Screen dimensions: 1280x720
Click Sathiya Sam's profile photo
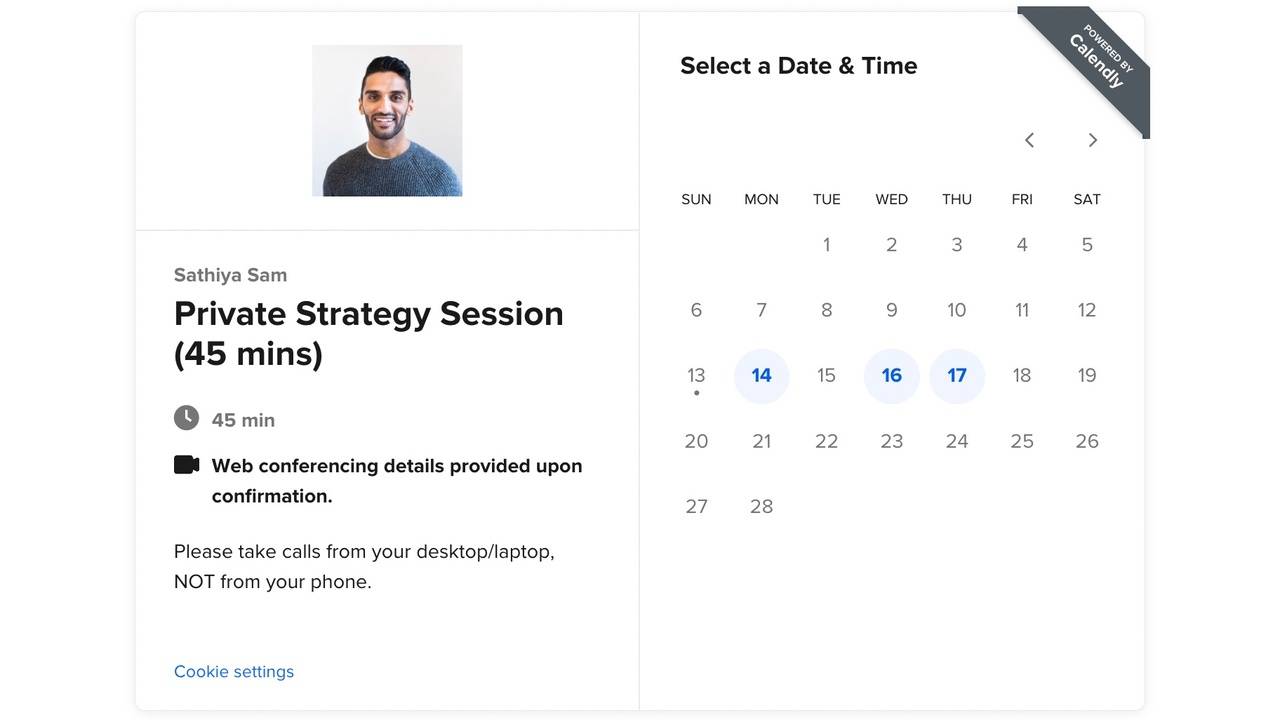coord(387,120)
